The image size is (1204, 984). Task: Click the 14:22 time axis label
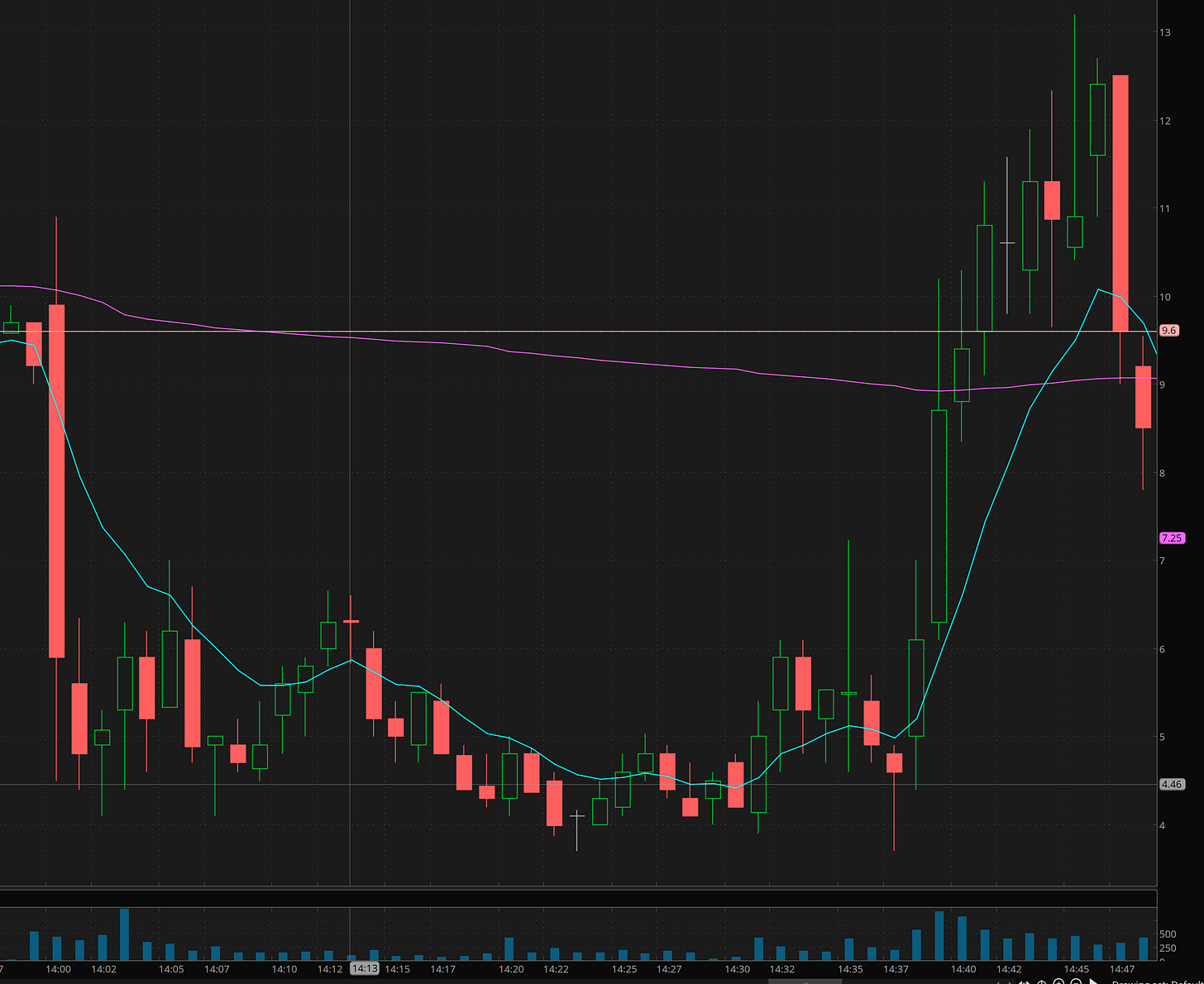(x=556, y=969)
